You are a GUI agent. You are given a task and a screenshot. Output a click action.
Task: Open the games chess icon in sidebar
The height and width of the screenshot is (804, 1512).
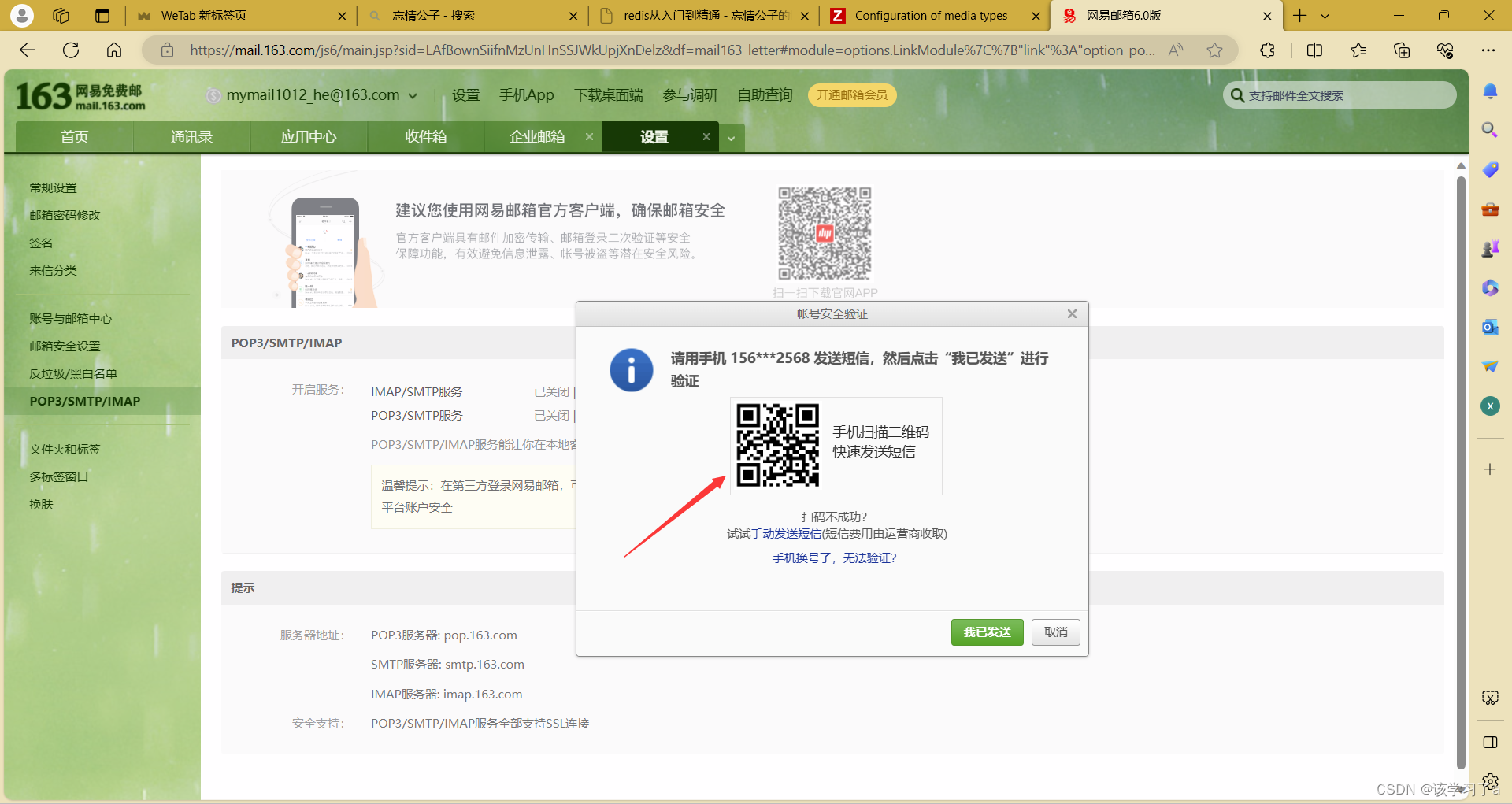tap(1490, 248)
